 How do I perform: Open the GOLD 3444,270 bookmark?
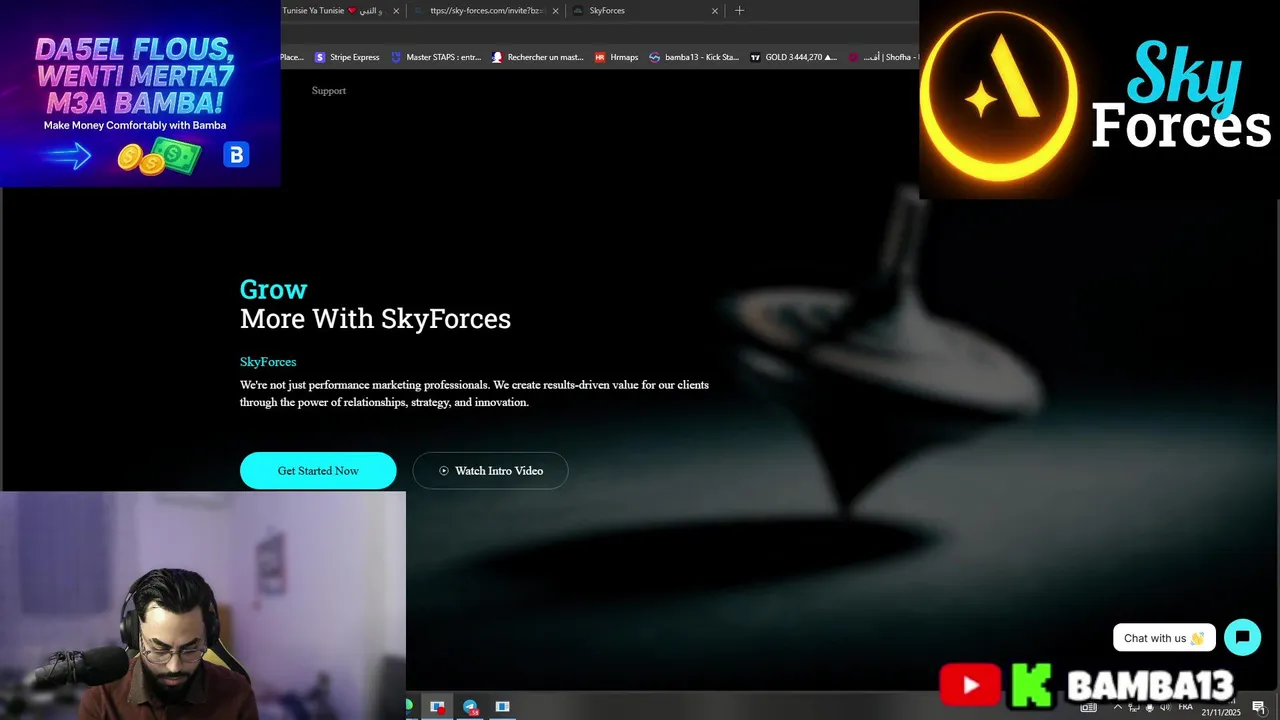tap(794, 57)
